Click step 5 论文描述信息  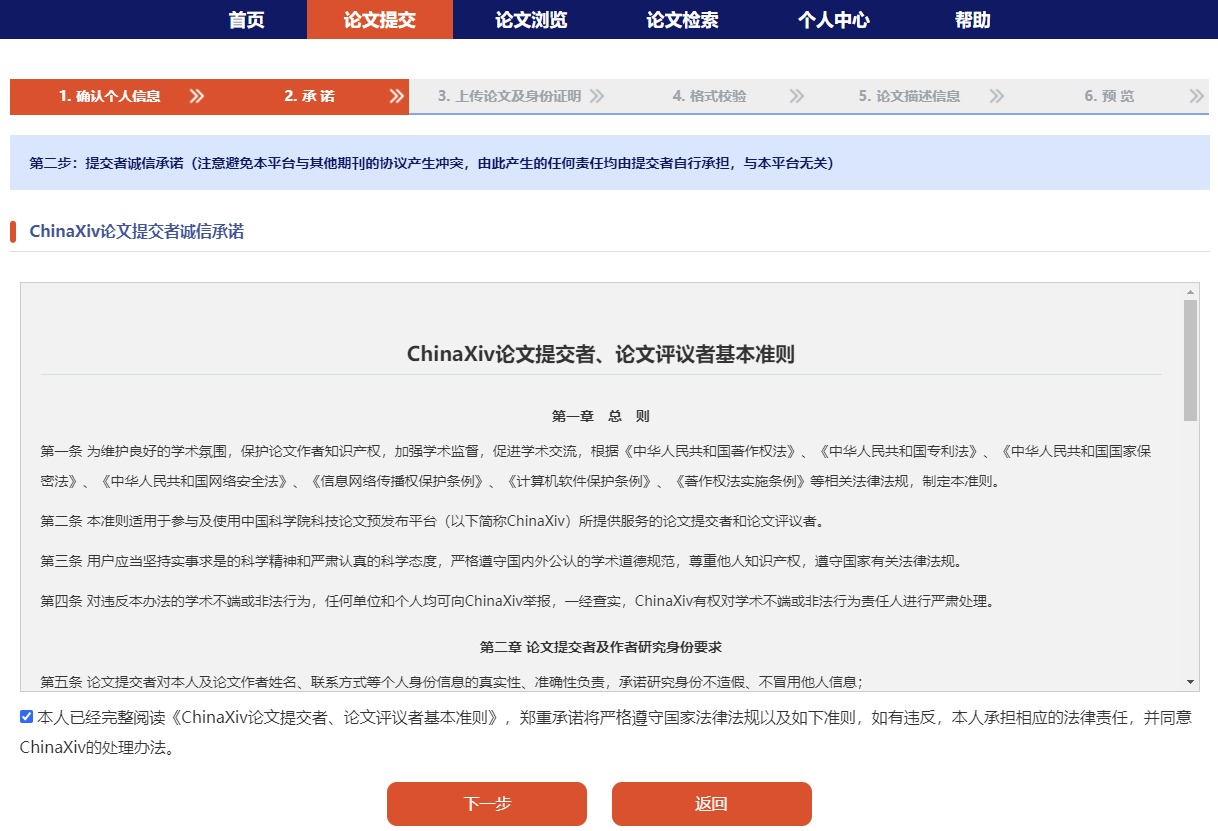pyautogui.click(x=909, y=97)
